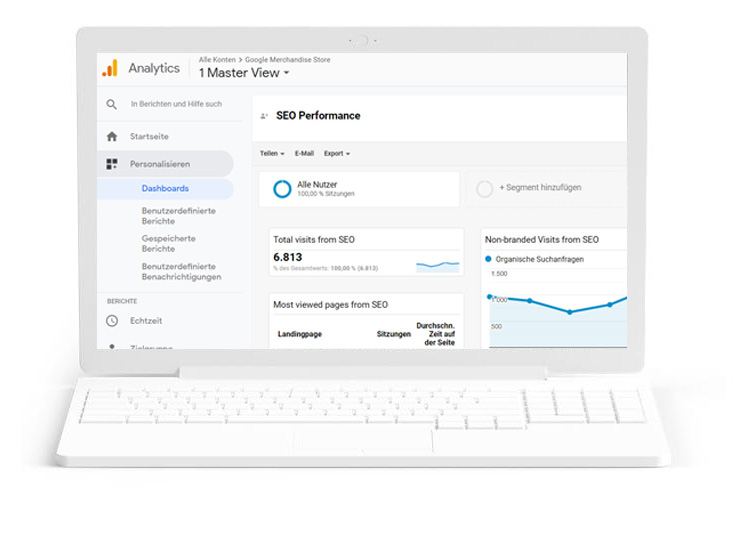Click the SEO Performance dashboard title
Image resolution: width=739 pixels, height=548 pixels.
pos(318,116)
